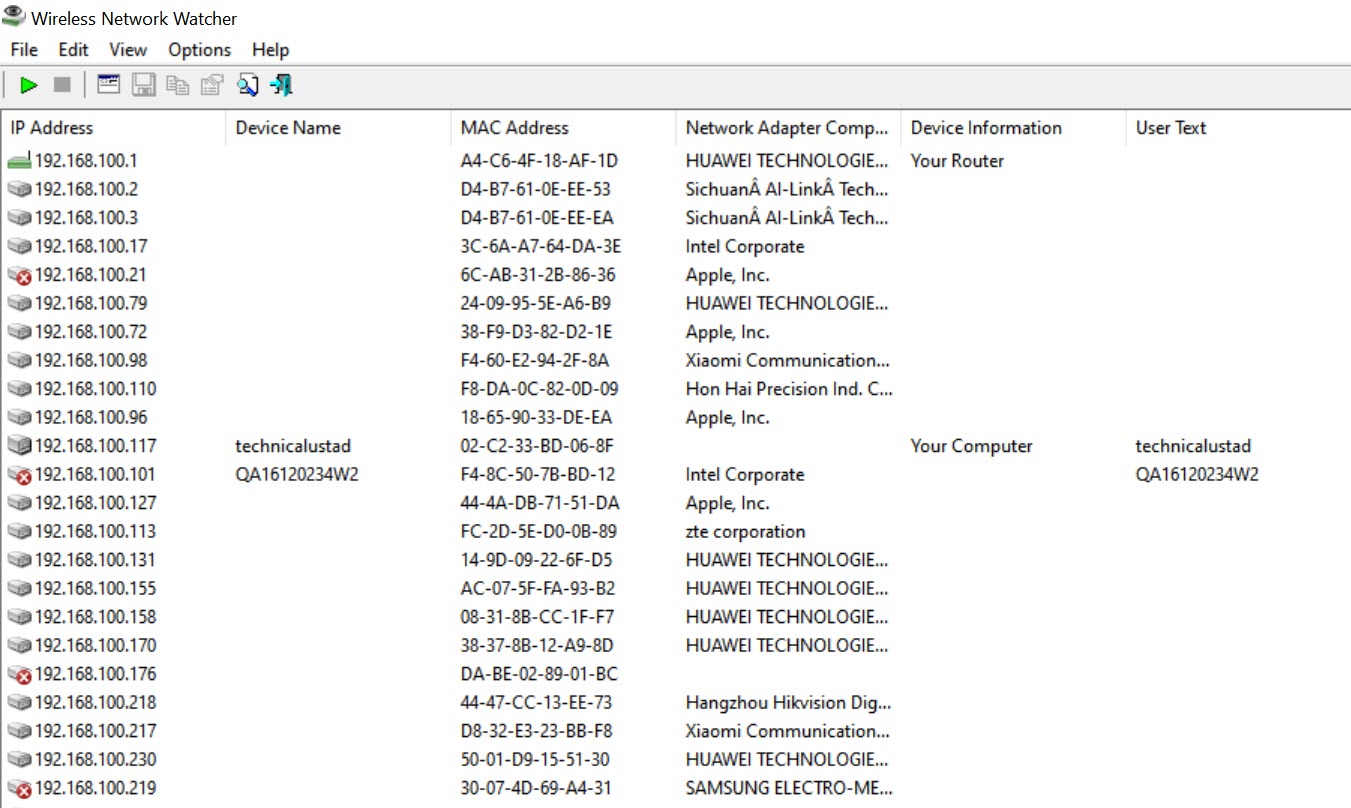Click Apple, Inc. in 192.168.100.21 row
The image size is (1351, 808).
[x=727, y=275]
